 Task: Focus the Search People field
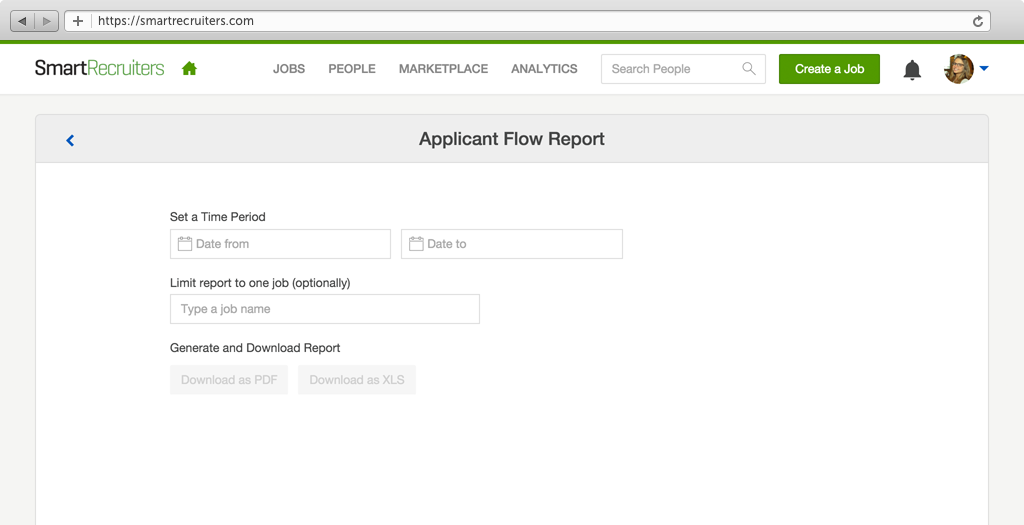(x=683, y=69)
